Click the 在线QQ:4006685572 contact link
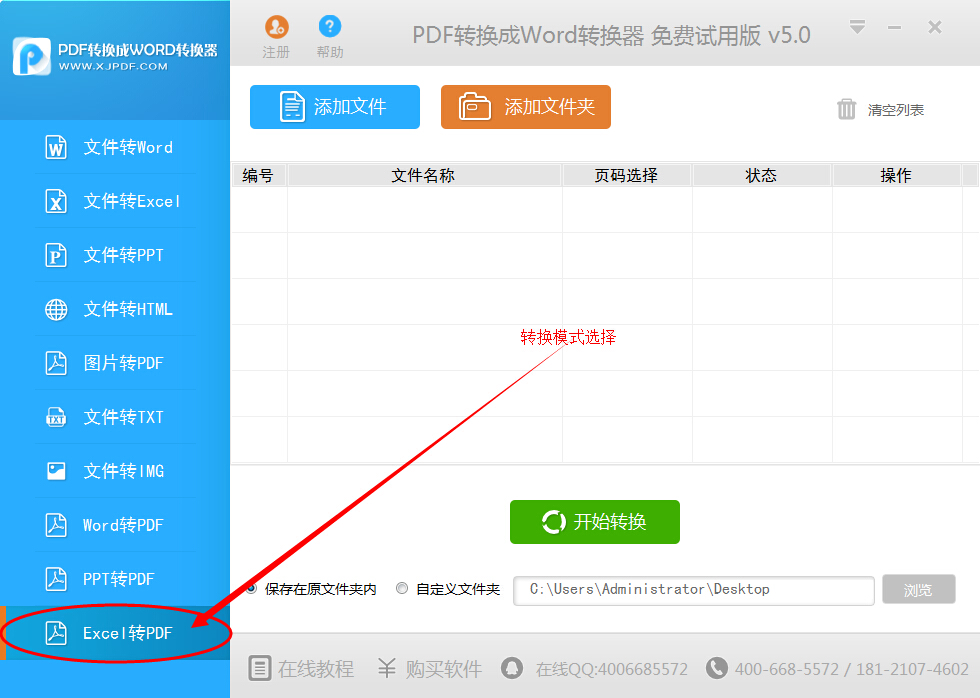The height and width of the screenshot is (698, 980). point(612,669)
